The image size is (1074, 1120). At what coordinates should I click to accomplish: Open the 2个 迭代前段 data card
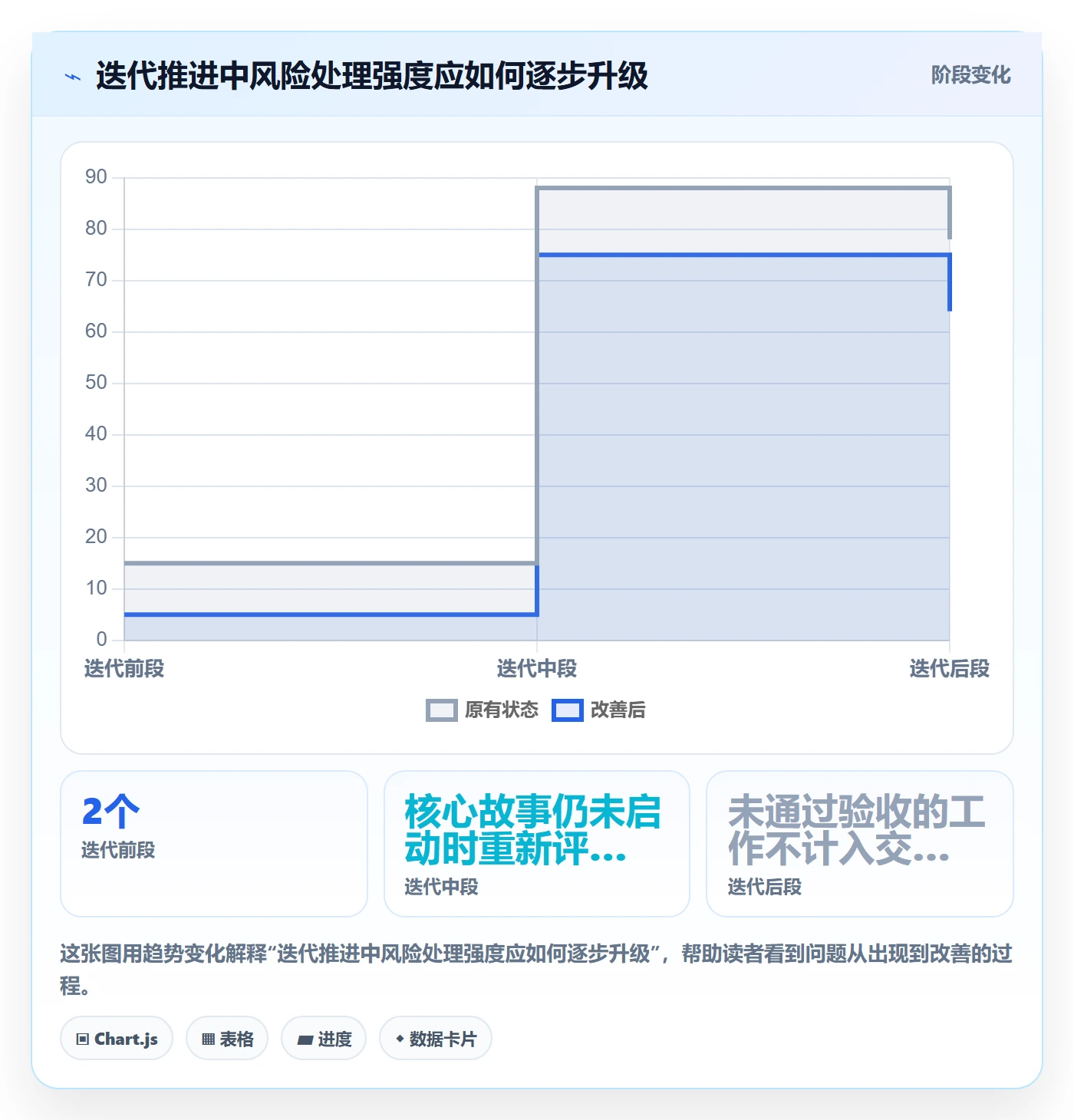214,844
